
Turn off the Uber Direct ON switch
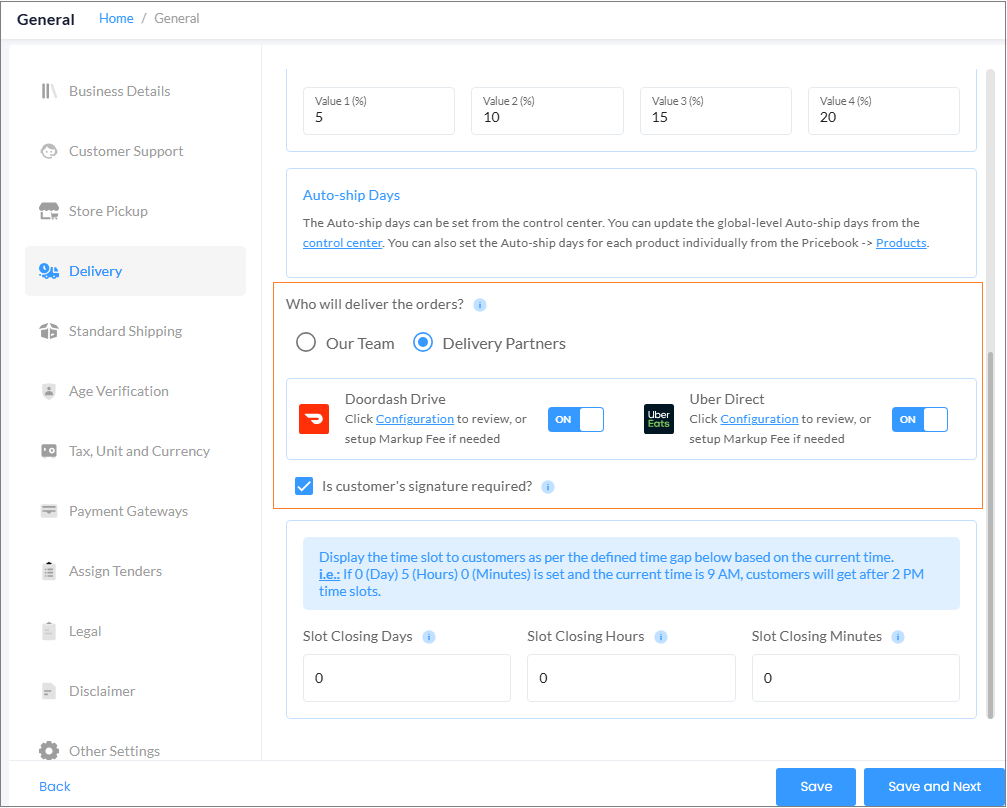coord(920,419)
